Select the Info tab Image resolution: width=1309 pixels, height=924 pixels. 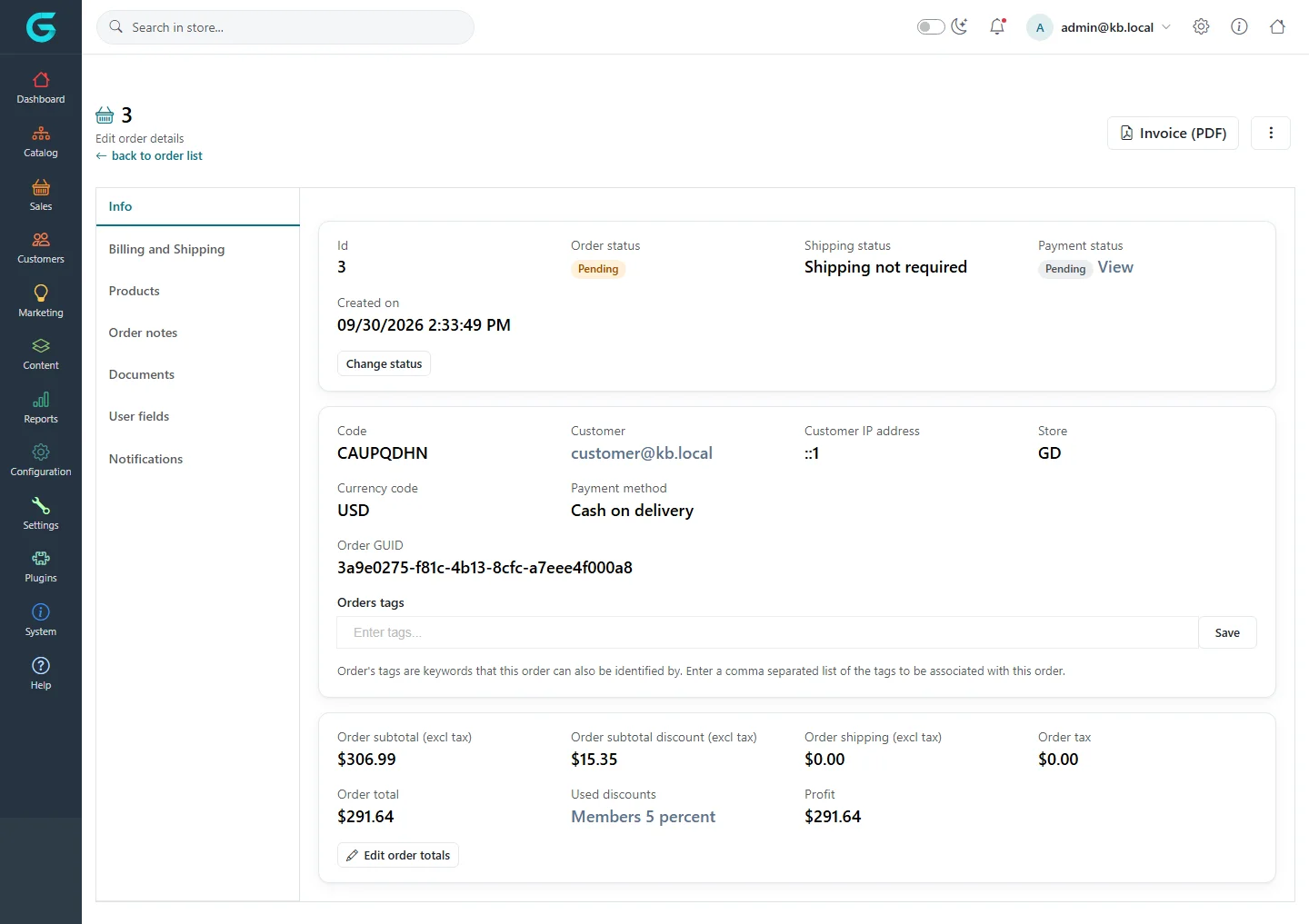pos(198,206)
